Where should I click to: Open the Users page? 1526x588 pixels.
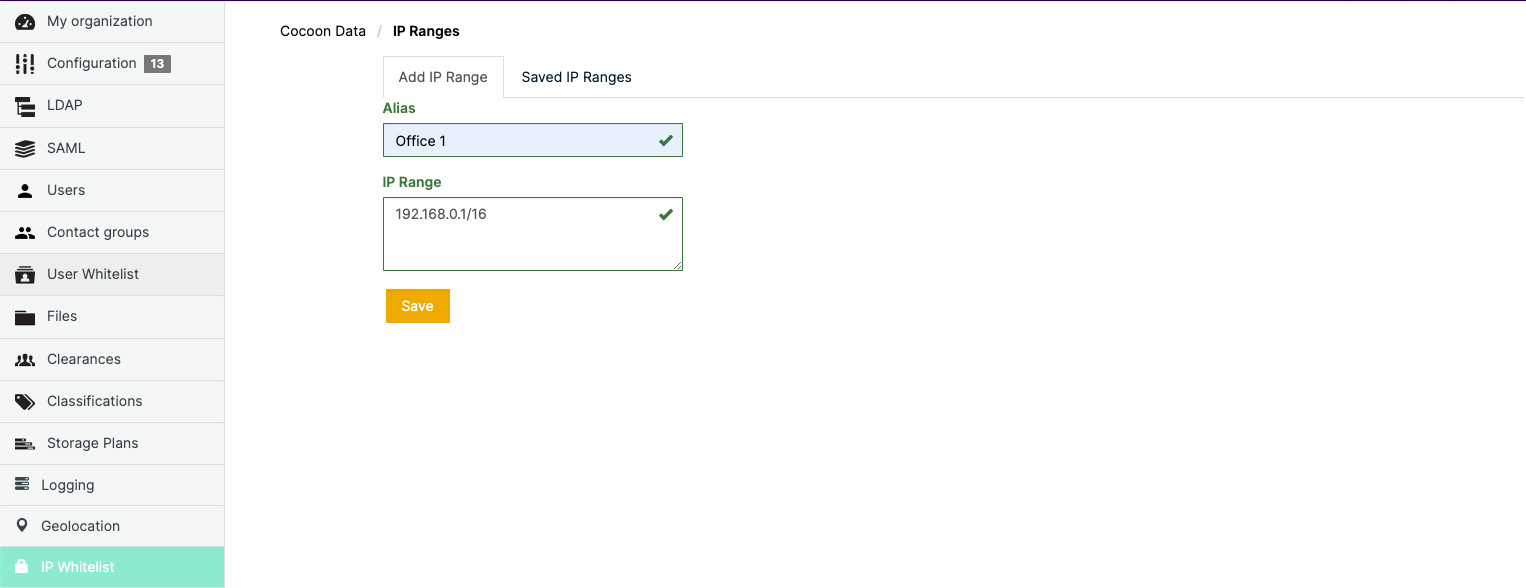[112, 190]
